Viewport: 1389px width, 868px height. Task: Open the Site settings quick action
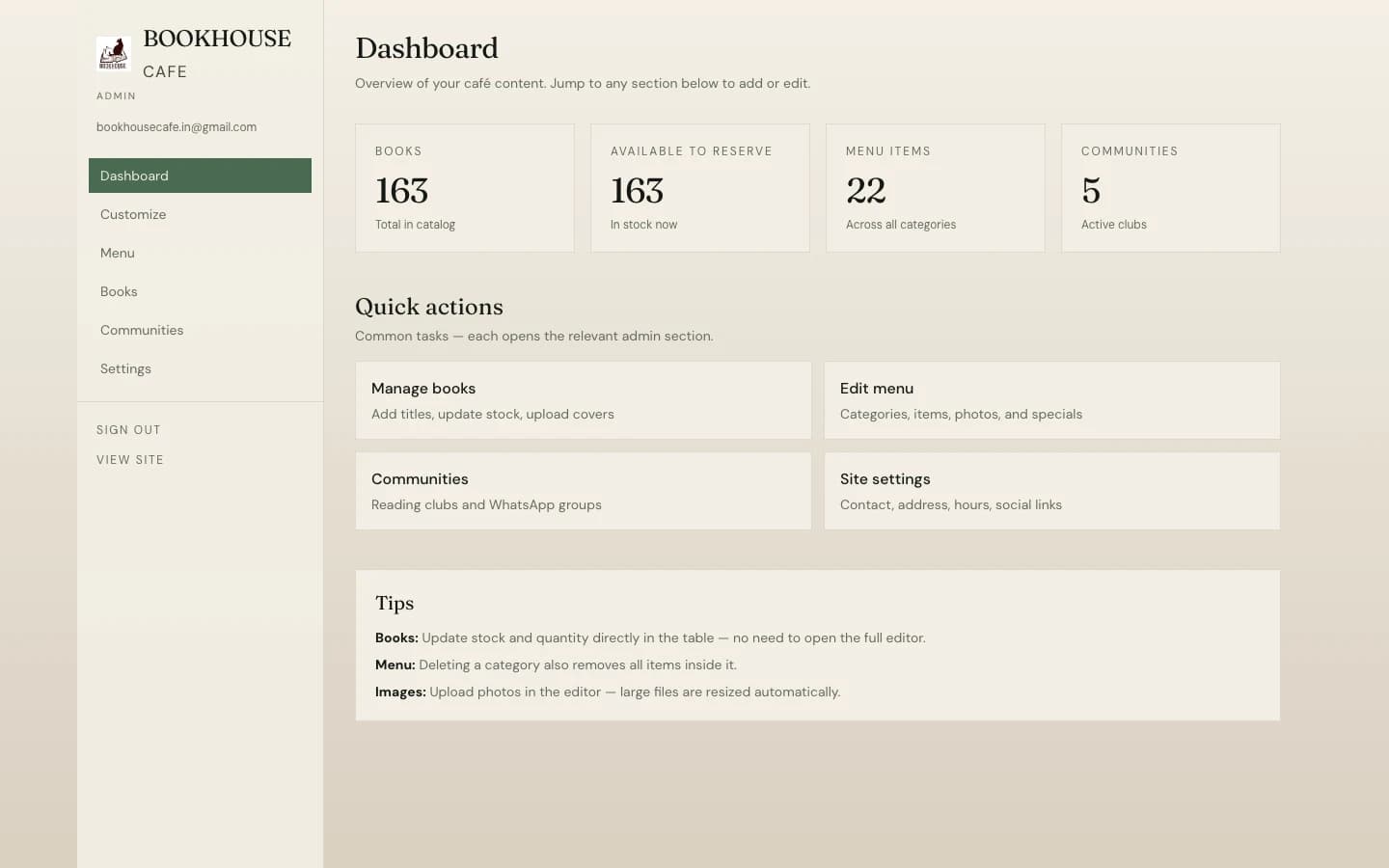point(1052,491)
